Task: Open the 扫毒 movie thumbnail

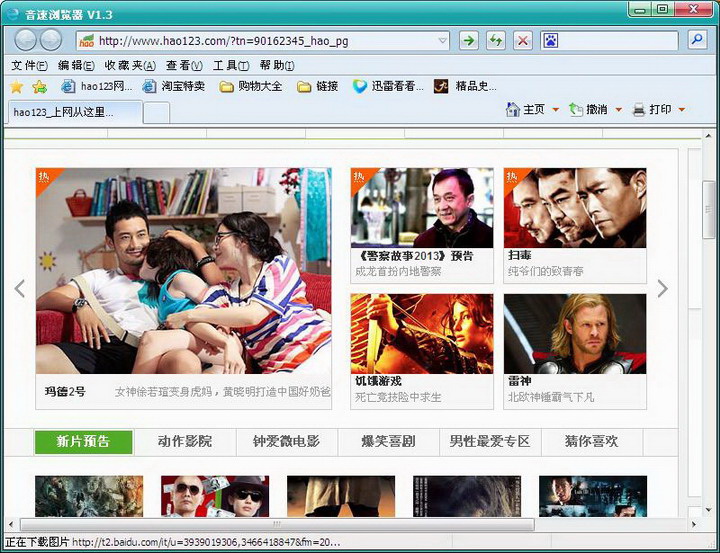Action: (575, 208)
